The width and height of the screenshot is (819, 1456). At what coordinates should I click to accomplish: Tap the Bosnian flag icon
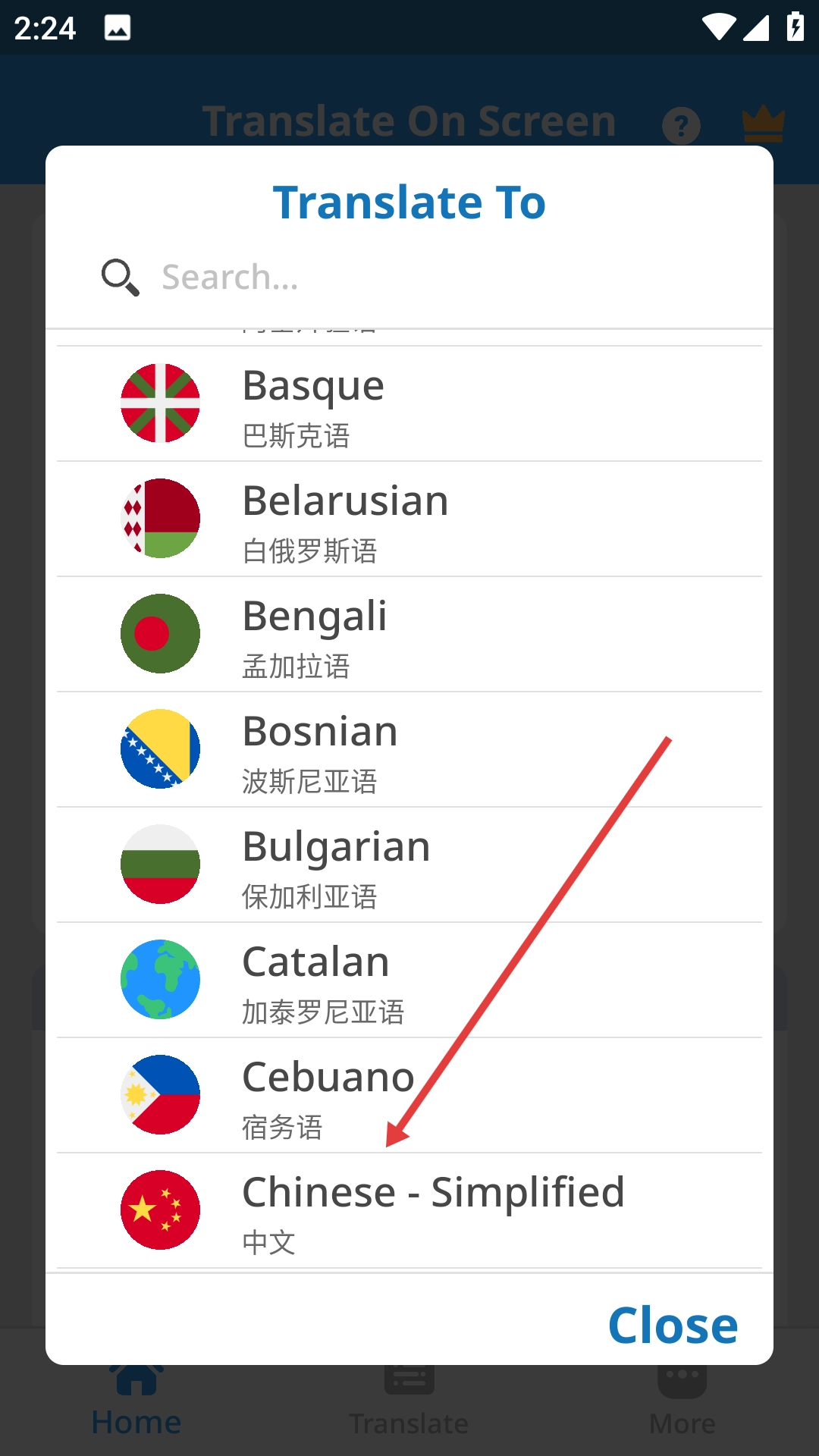coord(160,748)
